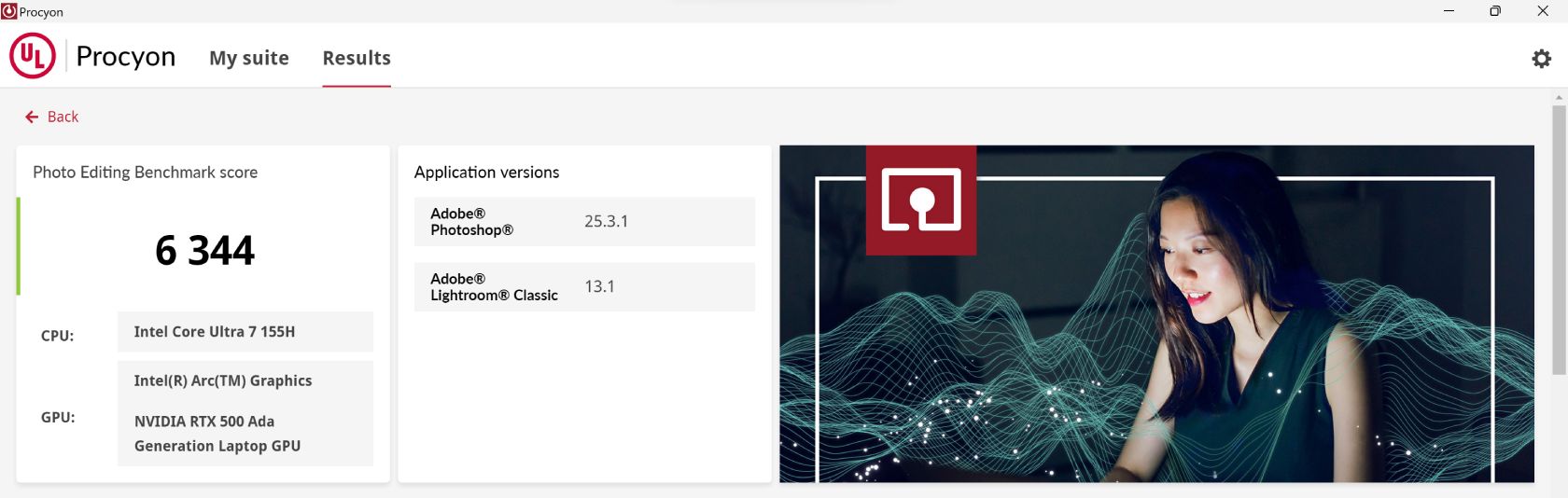
Task: Click the Back arrow icon
Action: point(32,117)
